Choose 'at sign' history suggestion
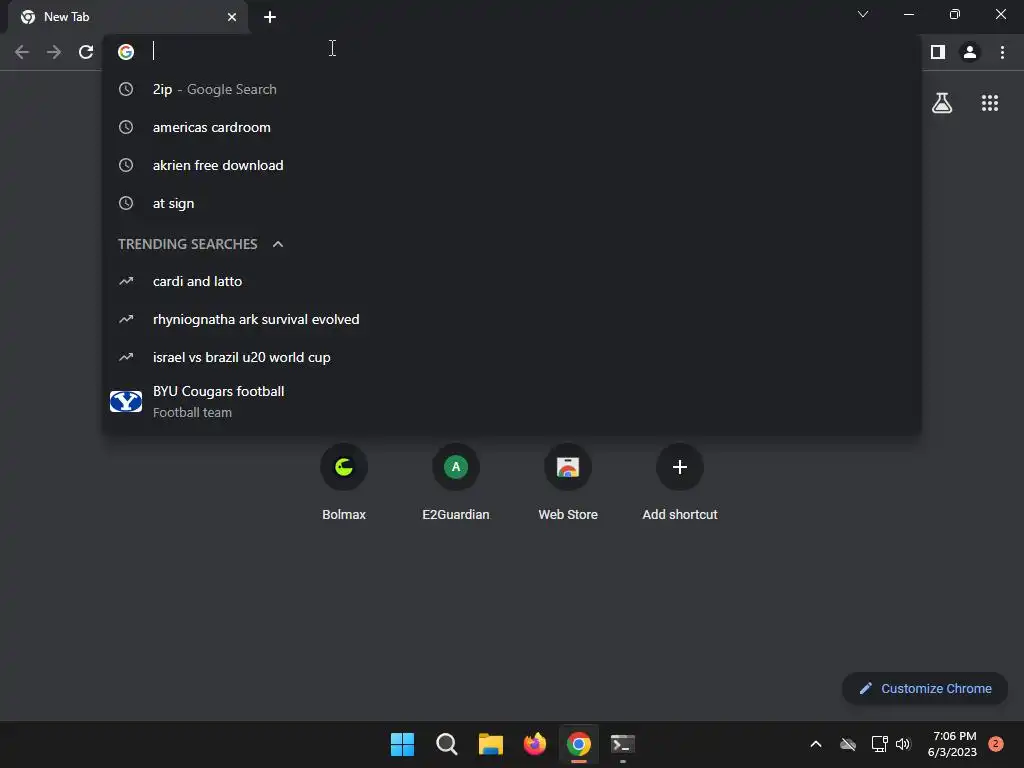This screenshot has height=768, width=1024. click(512, 203)
